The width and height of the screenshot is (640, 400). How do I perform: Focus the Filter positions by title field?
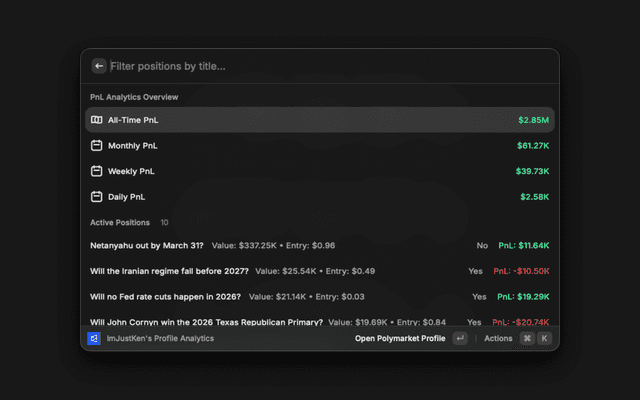300,66
